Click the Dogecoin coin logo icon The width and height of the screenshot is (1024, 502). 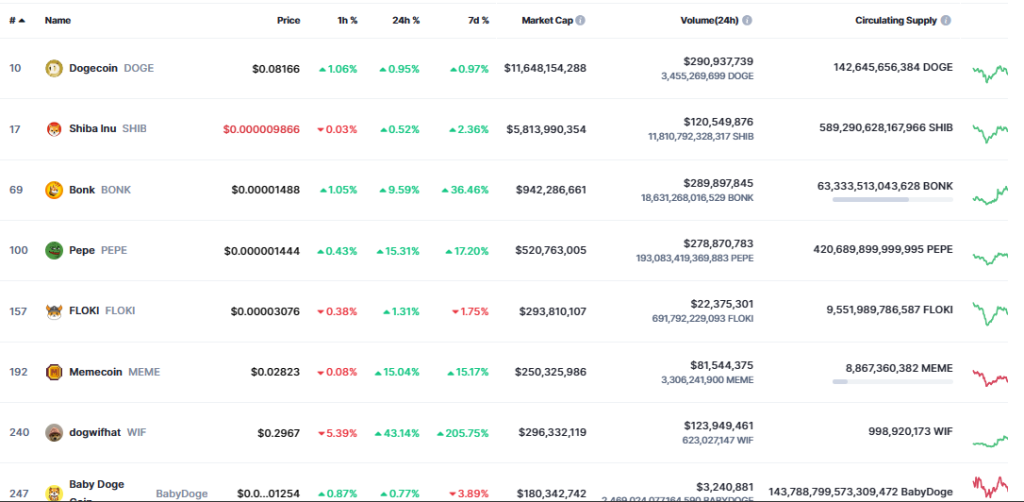click(x=54, y=68)
